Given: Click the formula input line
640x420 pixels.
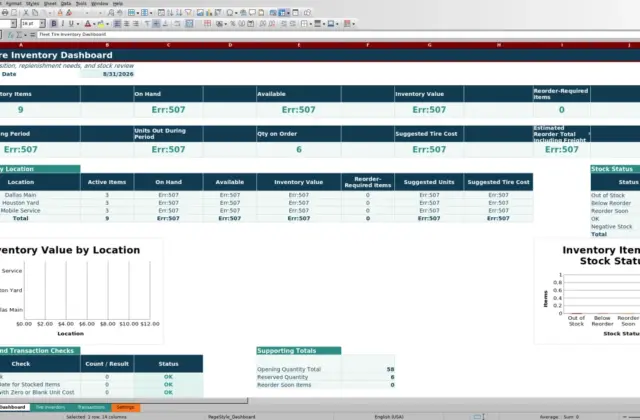Looking at the screenshot, I should (338, 35).
